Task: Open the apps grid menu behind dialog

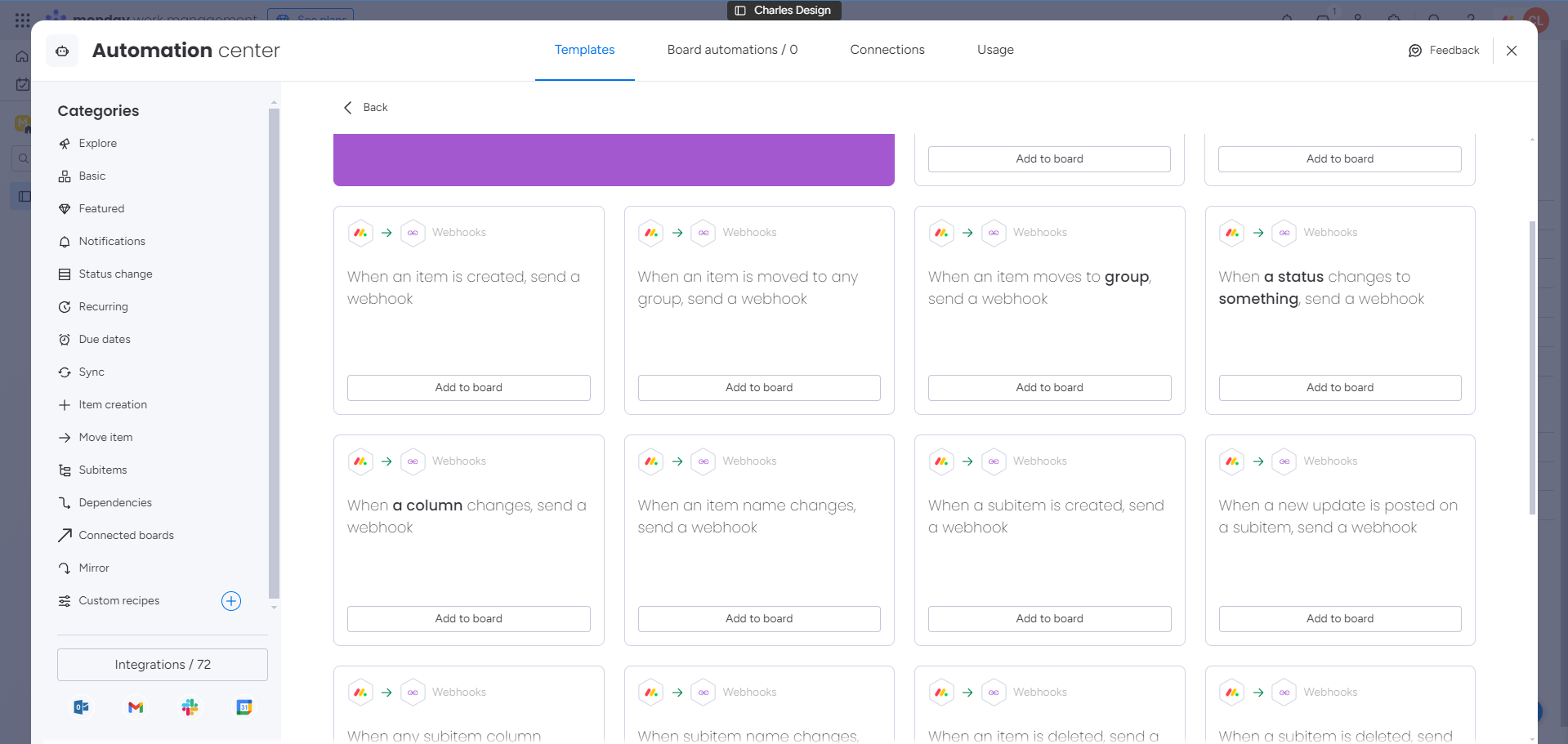Action: tap(23, 20)
